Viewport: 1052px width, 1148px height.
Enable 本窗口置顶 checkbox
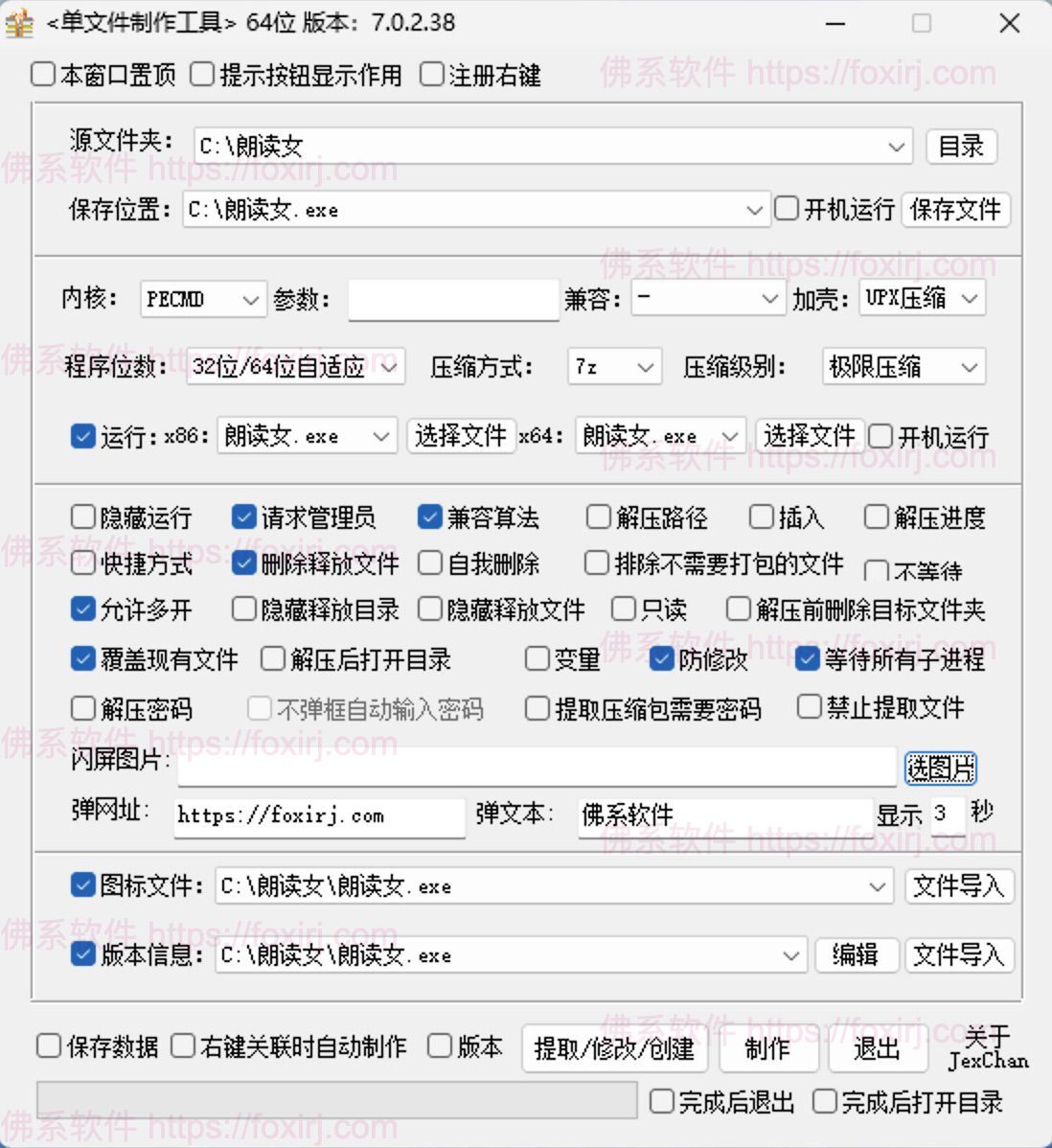pyautogui.click(x=44, y=75)
